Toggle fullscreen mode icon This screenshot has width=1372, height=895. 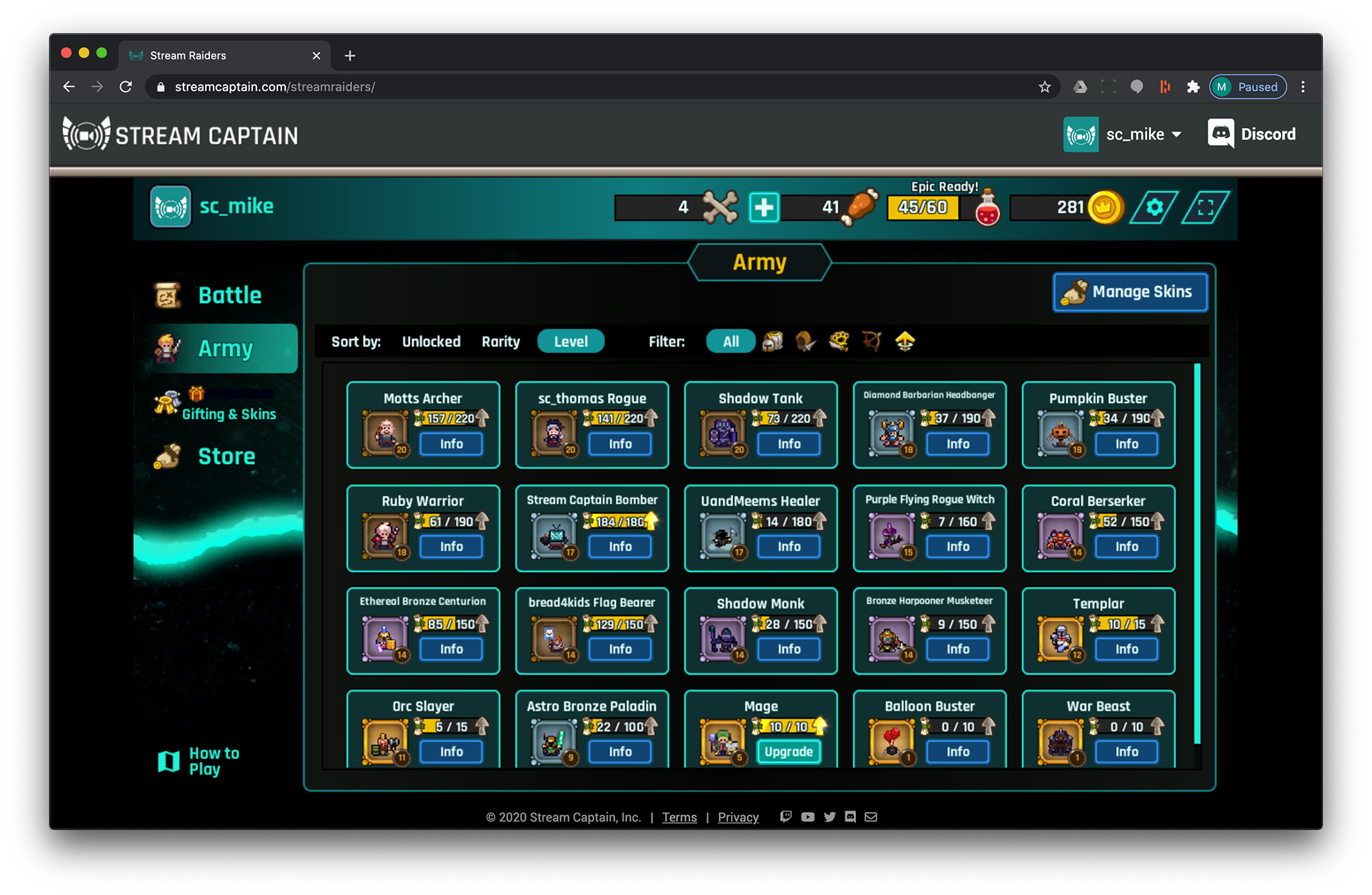(x=1206, y=208)
